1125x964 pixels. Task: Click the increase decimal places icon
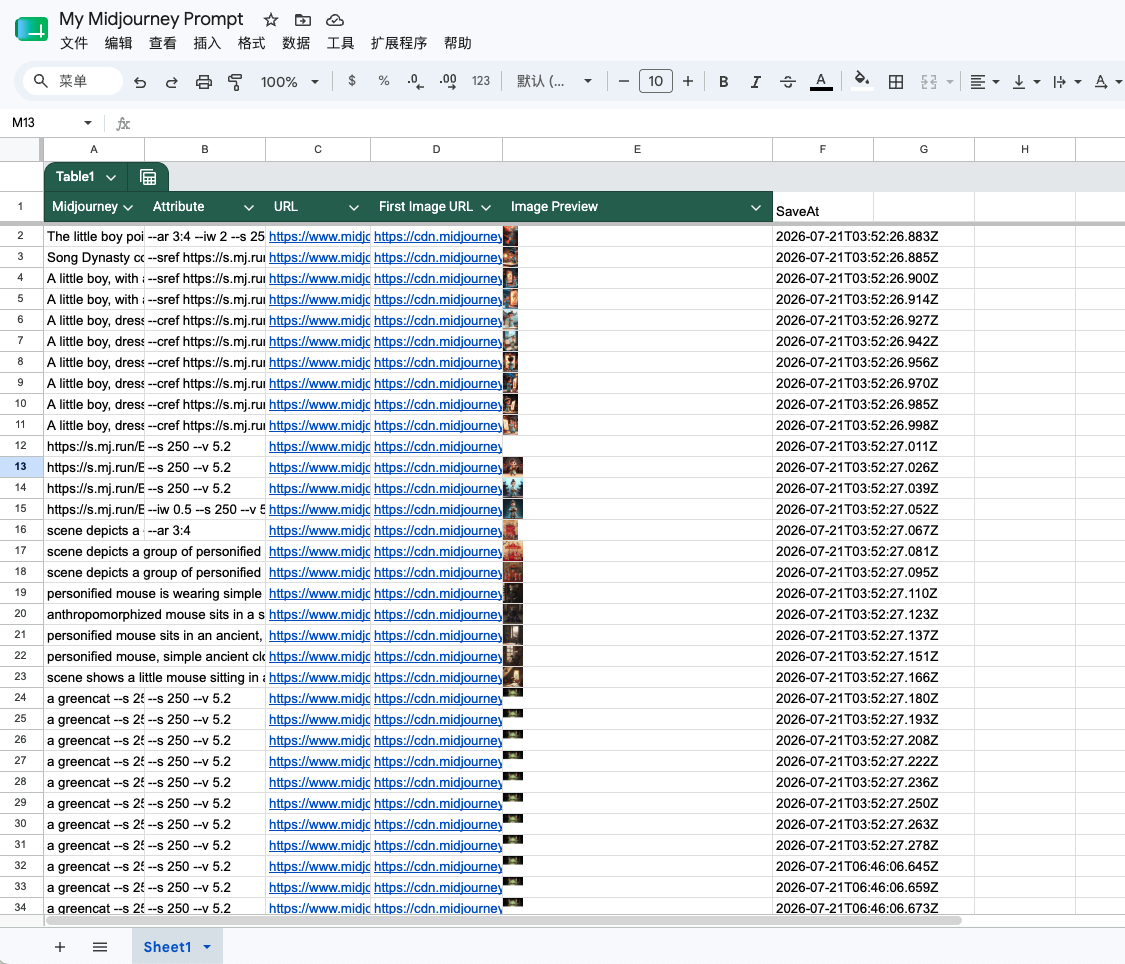[448, 81]
